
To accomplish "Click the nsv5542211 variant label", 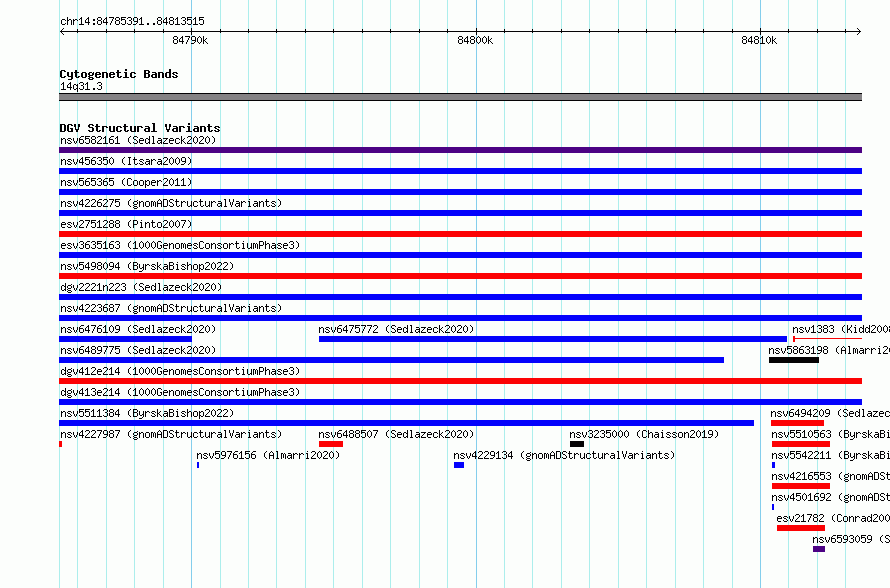I will coord(830,455).
